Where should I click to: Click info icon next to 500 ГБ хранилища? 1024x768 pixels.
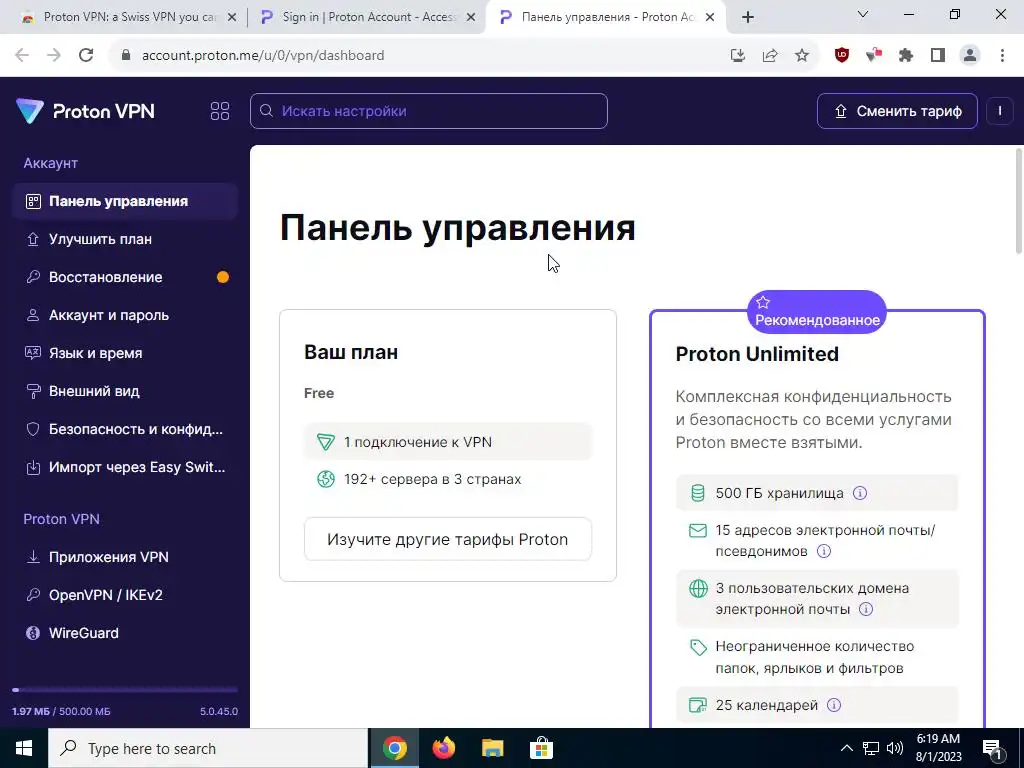point(860,493)
